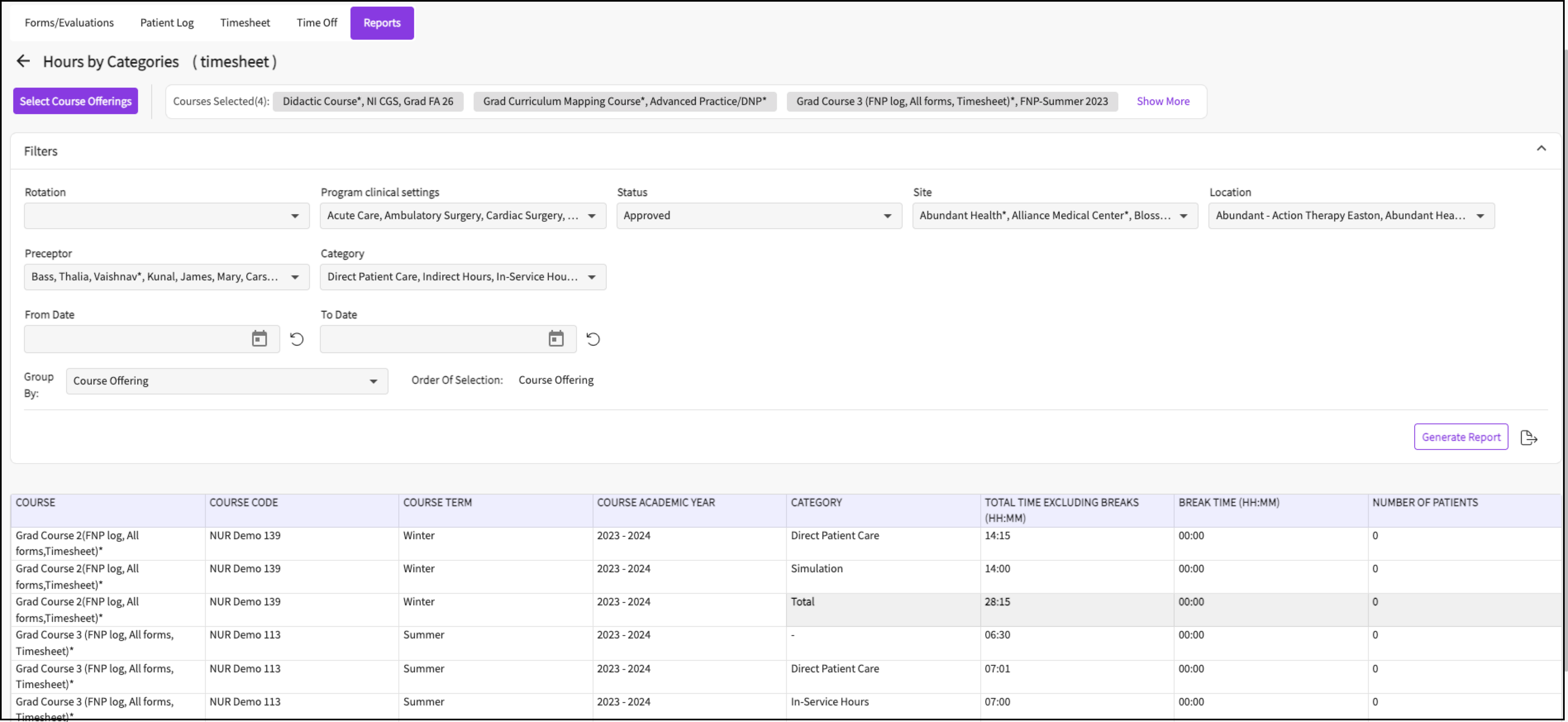Screen dimensions: 1568x722
Task: Open the To Date calendar picker
Action: point(555,339)
